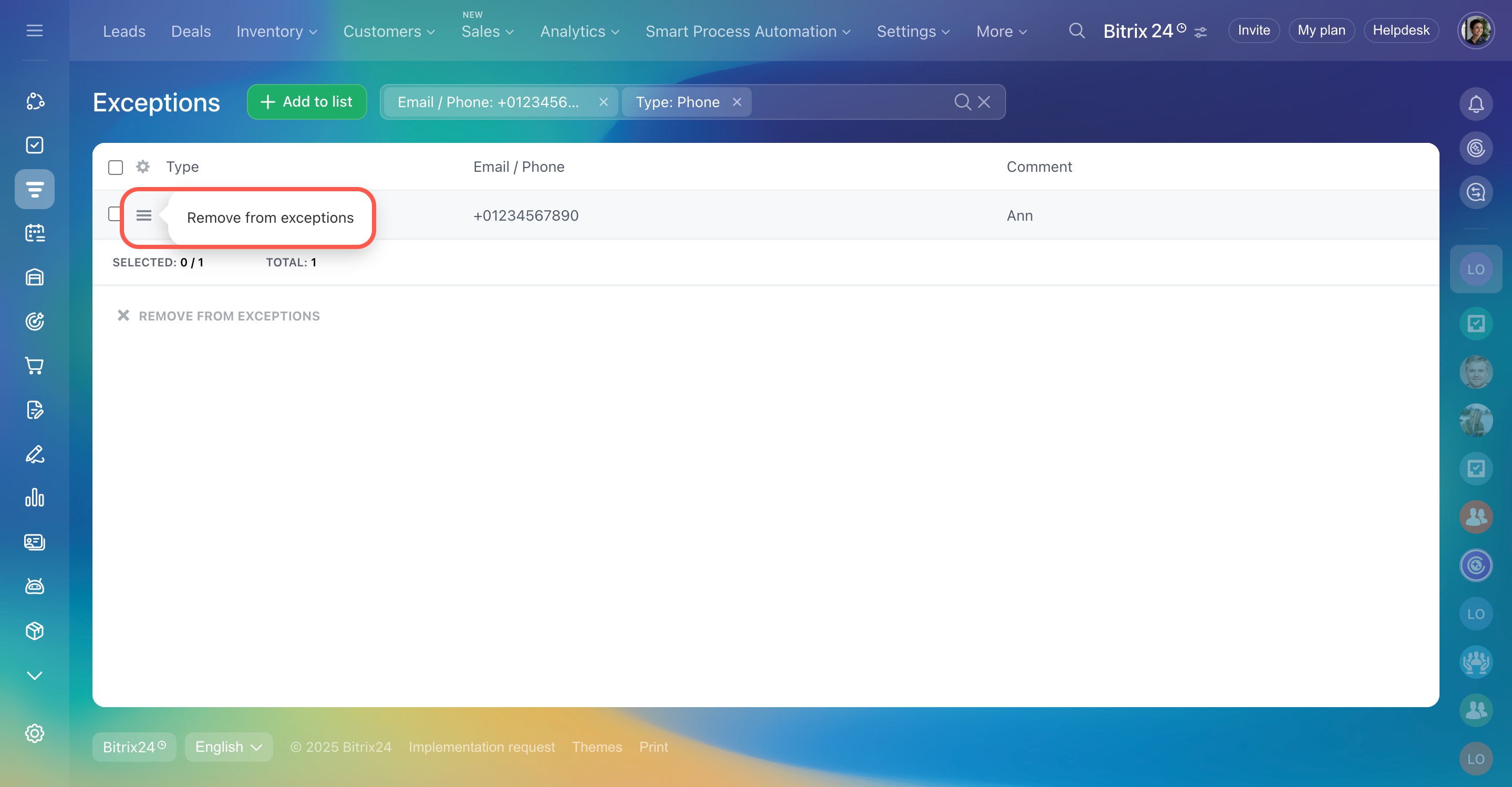Remove the Type: Phone filter chip
Image resolution: width=1512 pixels, height=787 pixels.
click(x=737, y=102)
